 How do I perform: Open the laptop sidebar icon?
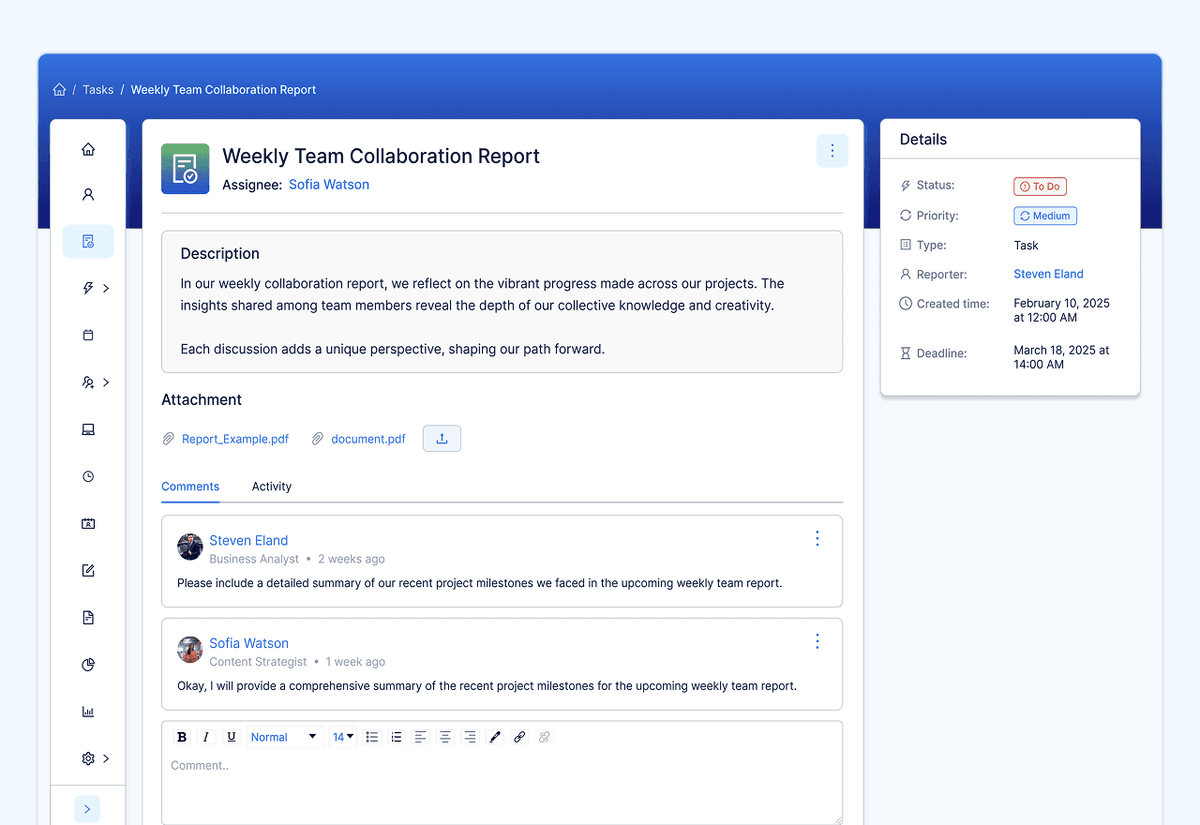[88, 430]
